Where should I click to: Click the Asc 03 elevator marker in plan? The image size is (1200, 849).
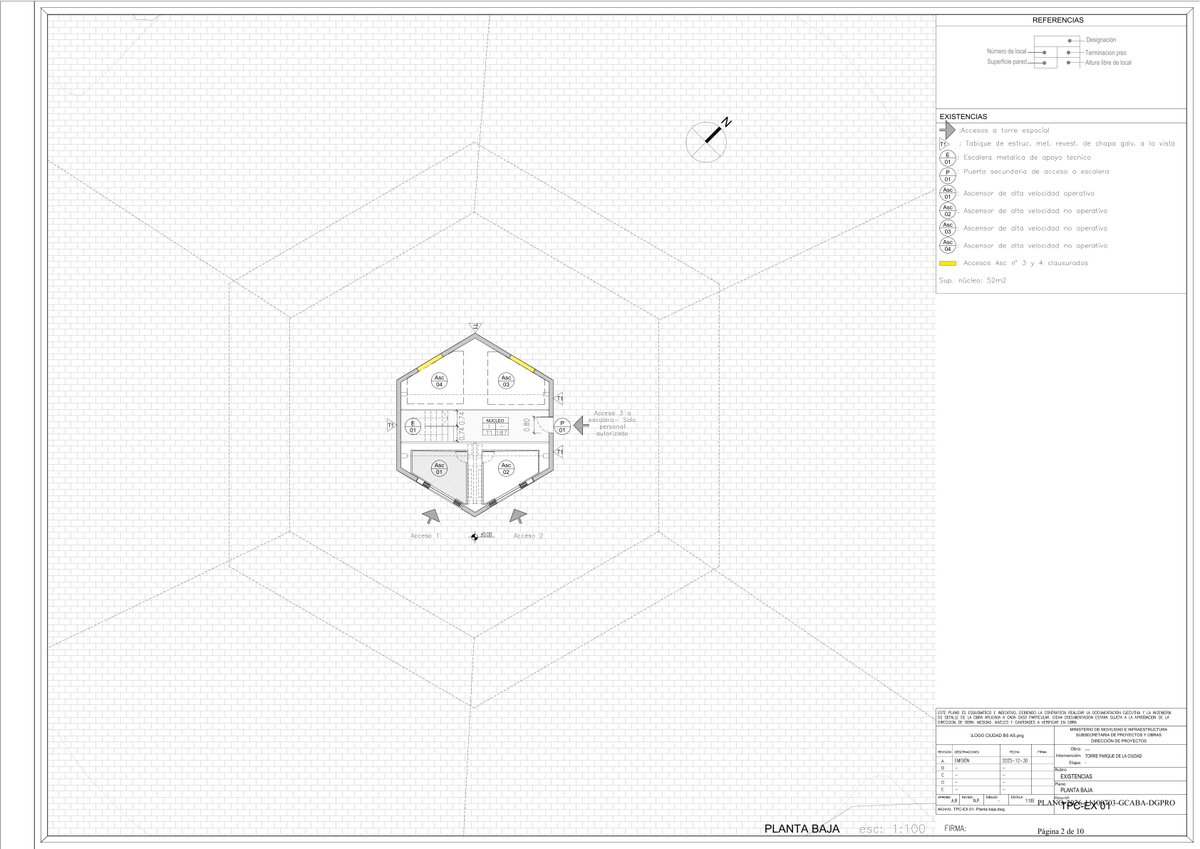pyautogui.click(x=506, y=380)
